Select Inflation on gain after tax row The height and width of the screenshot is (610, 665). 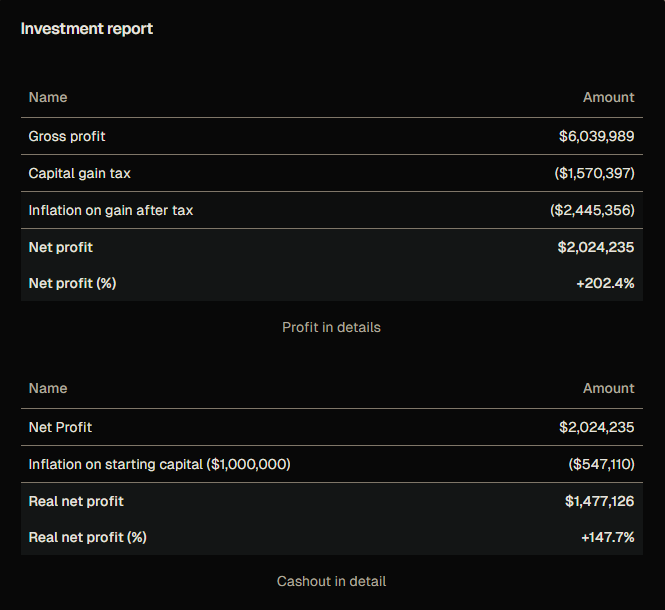click(111, 210)
